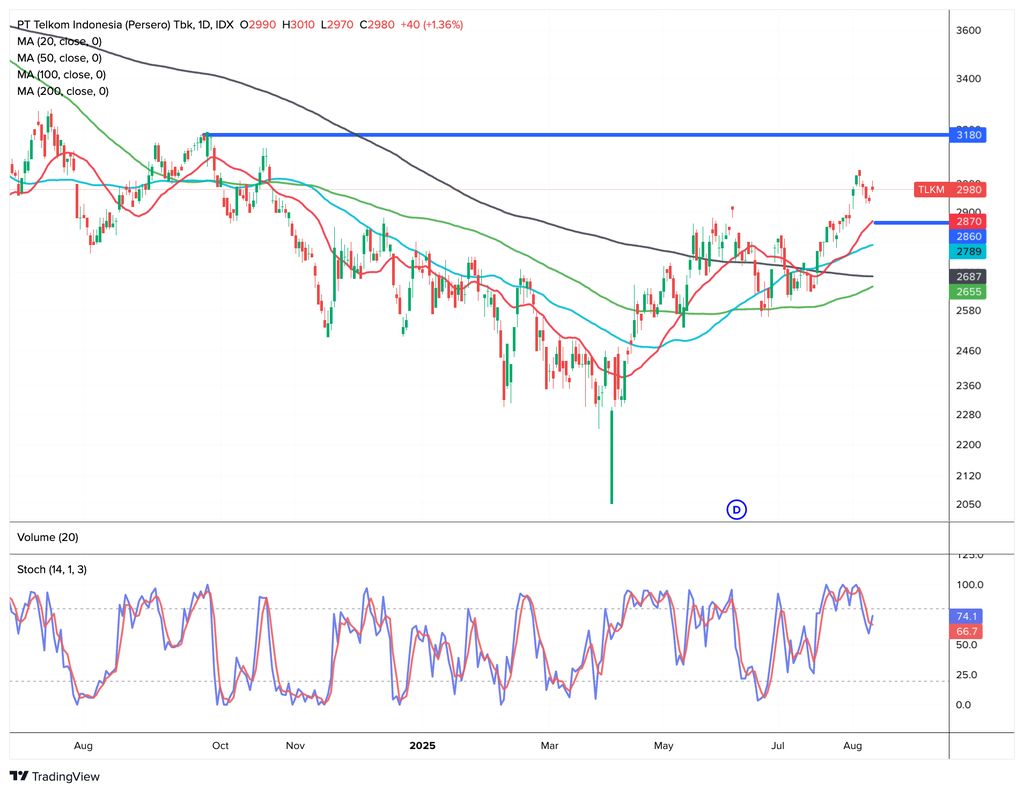The height and width of the screenshot is (793, 1024).
Task: Click the 2200 price axis label
Action: coord(968,444)
